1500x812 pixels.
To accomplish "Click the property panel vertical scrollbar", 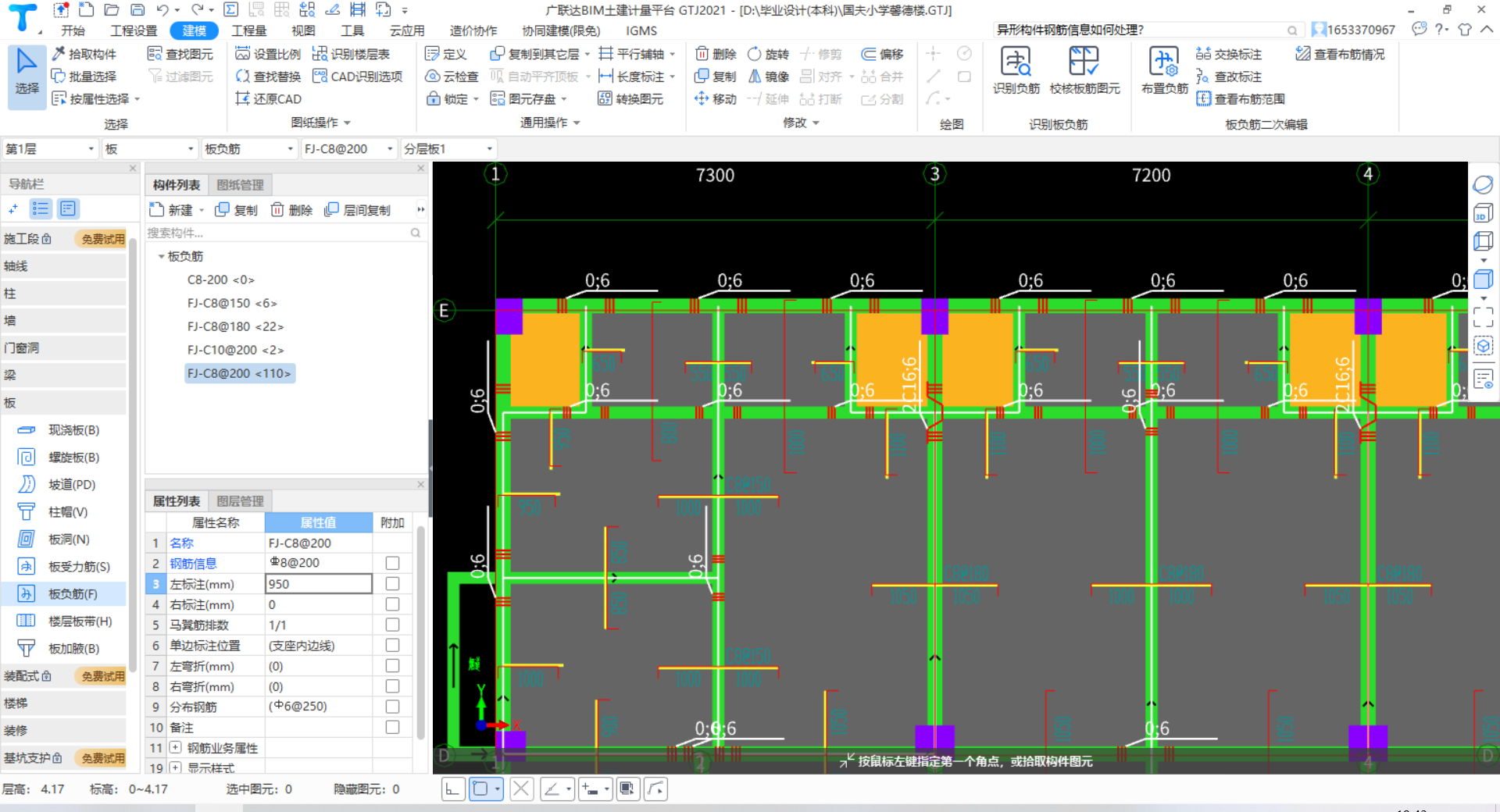I will tap(421, 632).
